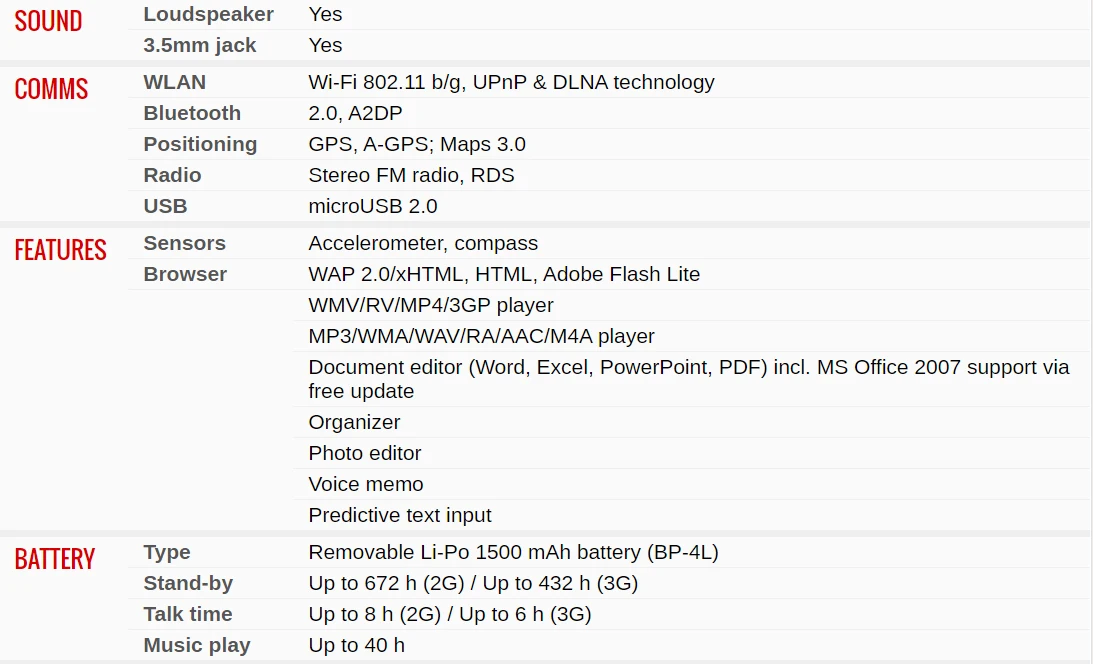Open the 3.5mm jack spec link

coord(199,45)
